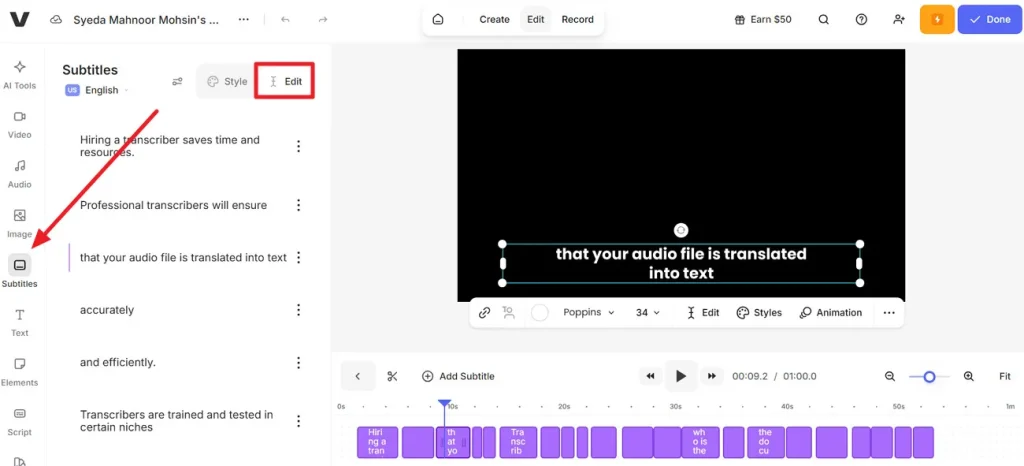This screenshot has width=1024, height=466.
Task: Open AI Tools in sidebar
Action: tap(20, 75)
